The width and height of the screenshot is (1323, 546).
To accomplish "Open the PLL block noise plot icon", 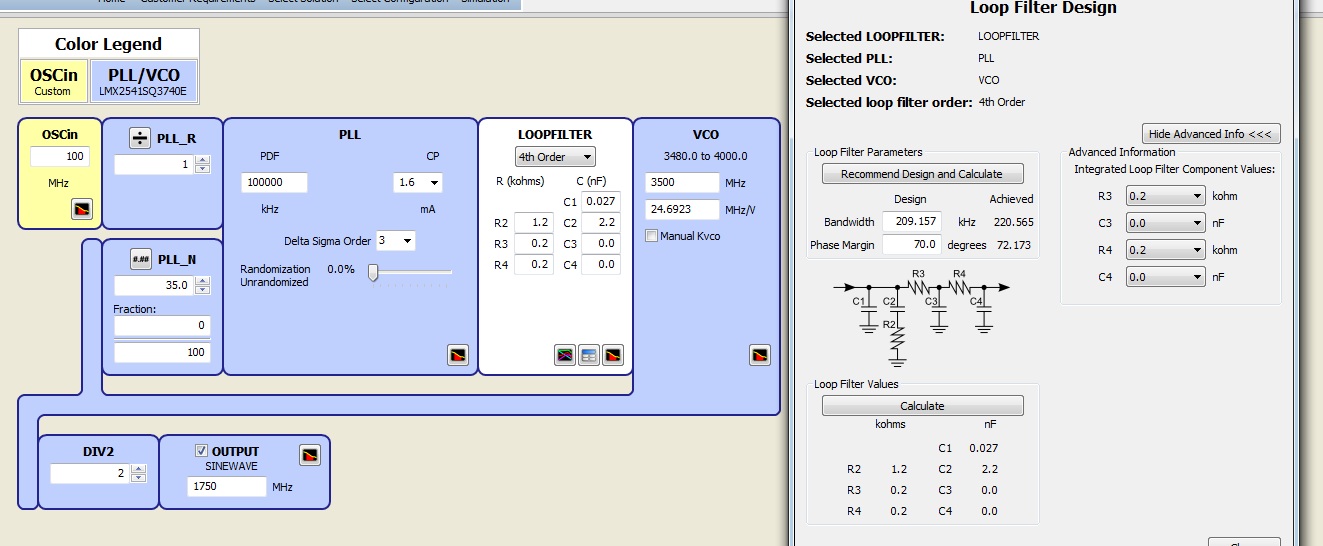I will (x=457, y=355).
